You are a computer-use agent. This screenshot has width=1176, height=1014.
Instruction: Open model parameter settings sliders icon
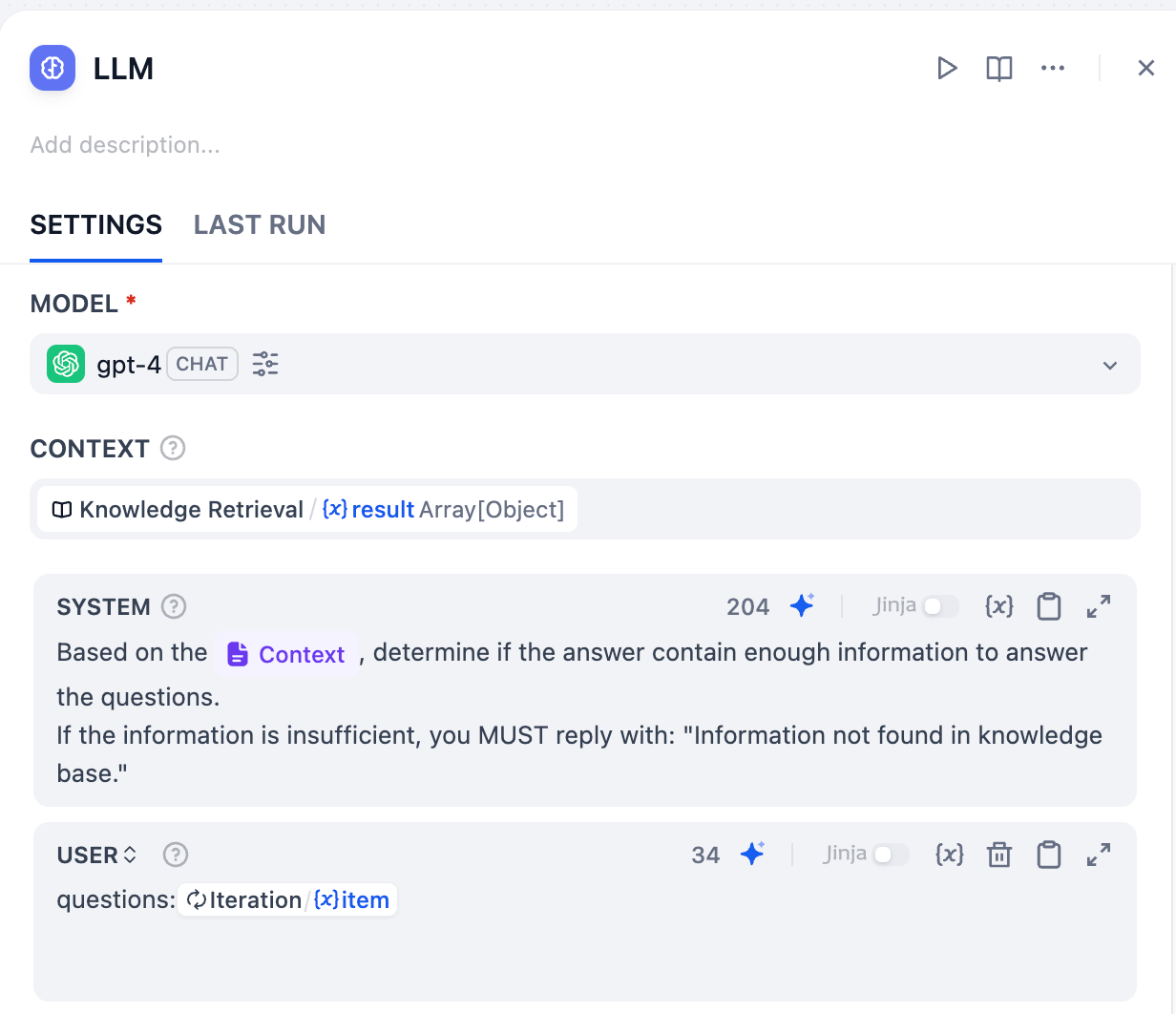click(x=265, y=364)
